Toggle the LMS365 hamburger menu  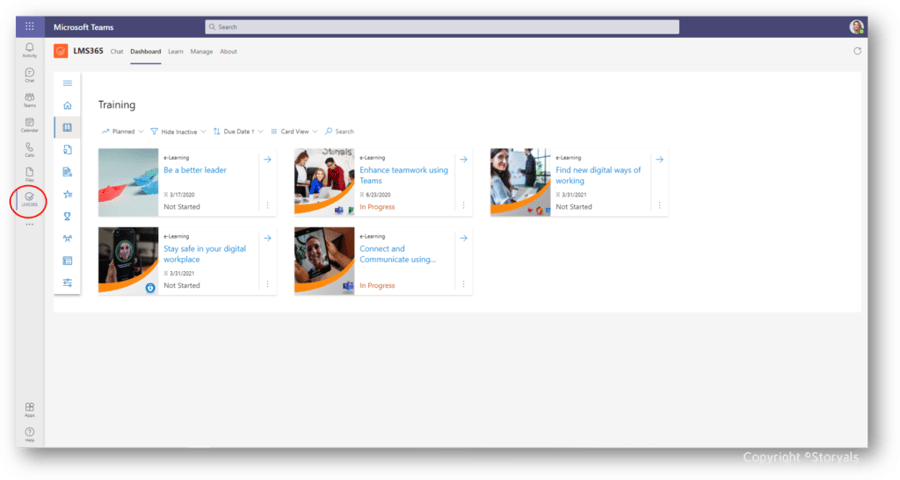coord(67,83)
